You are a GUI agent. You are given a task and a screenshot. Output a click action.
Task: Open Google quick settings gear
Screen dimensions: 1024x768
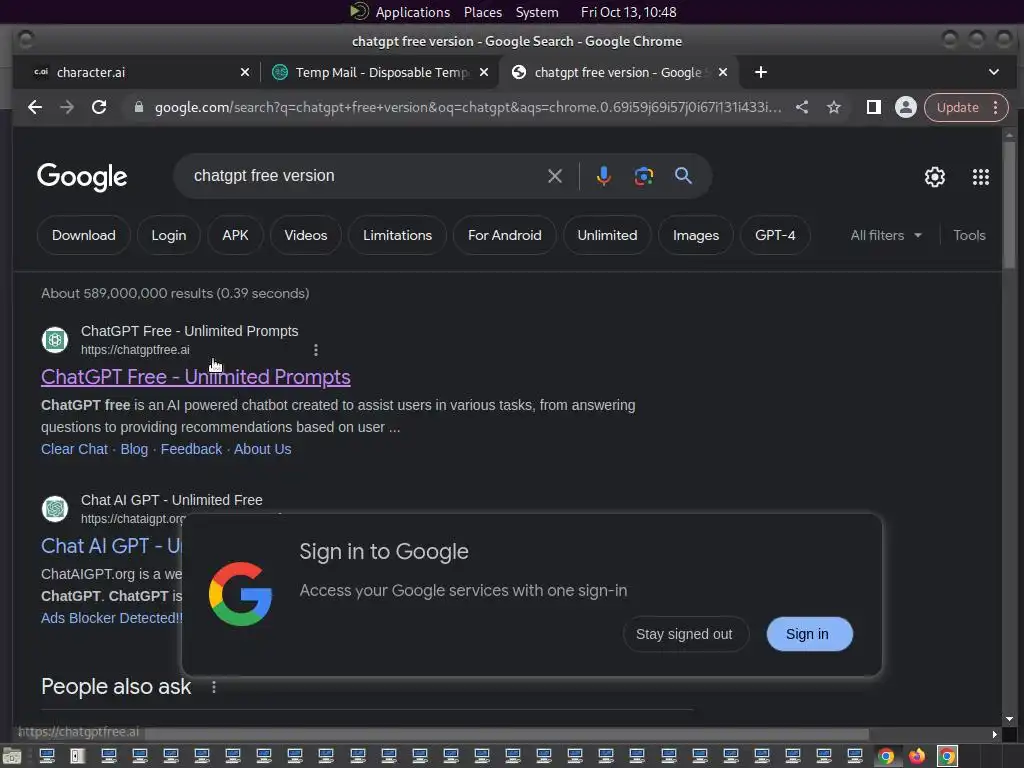coord(935,176)
